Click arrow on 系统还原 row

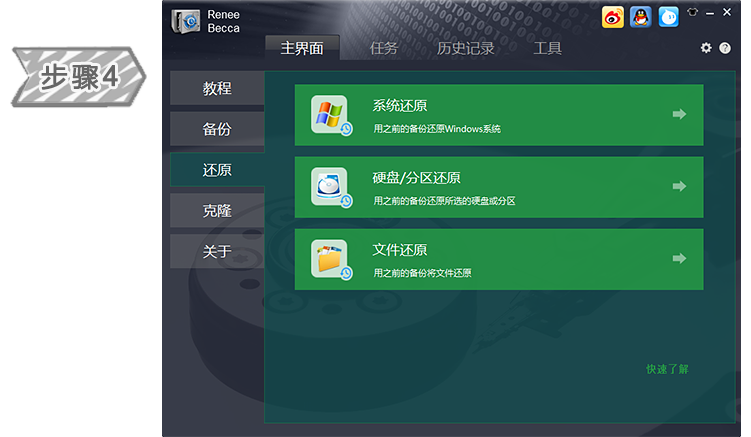[679, 114]
